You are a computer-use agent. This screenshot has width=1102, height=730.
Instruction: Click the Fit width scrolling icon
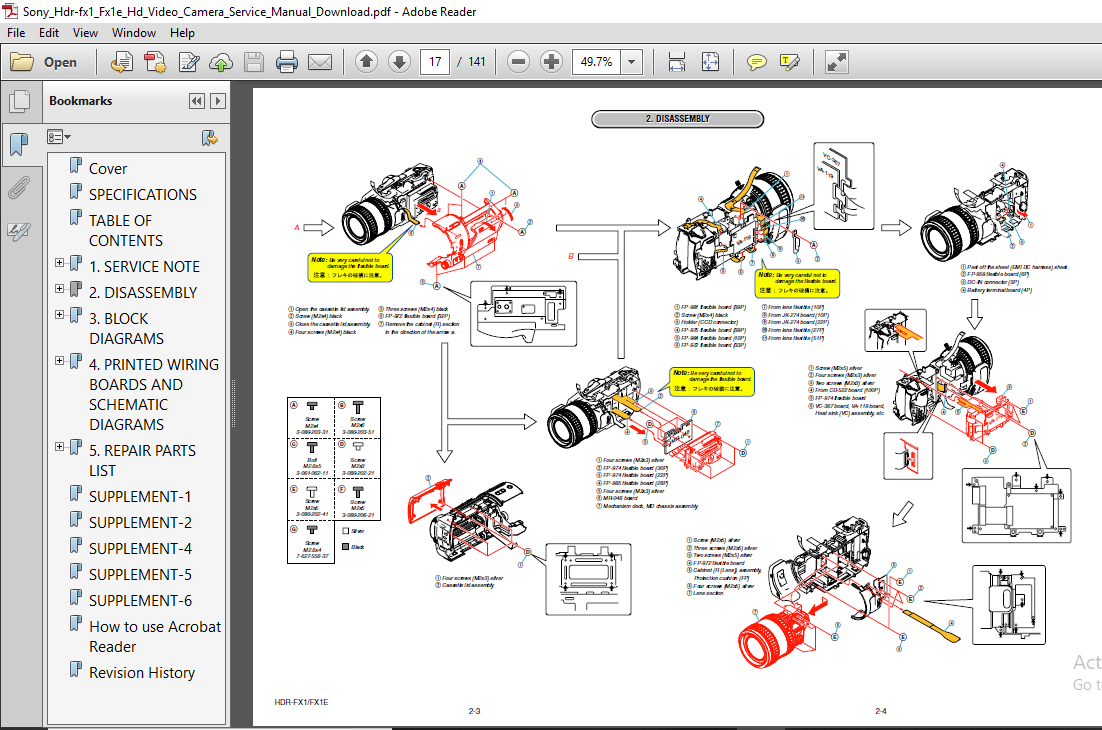[x=677, y=62]
